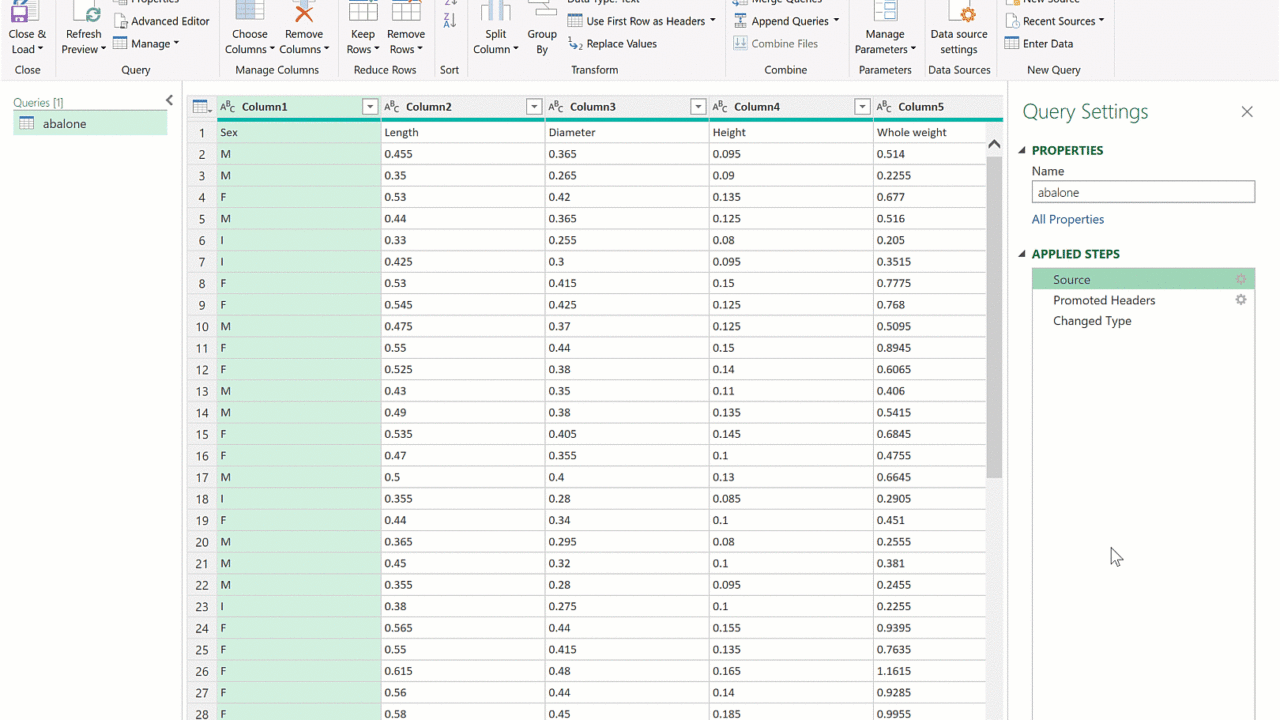This screenshot has height=720, width=1280.
Task: Click gear icon beside Source step
Action: point(1241,280)
